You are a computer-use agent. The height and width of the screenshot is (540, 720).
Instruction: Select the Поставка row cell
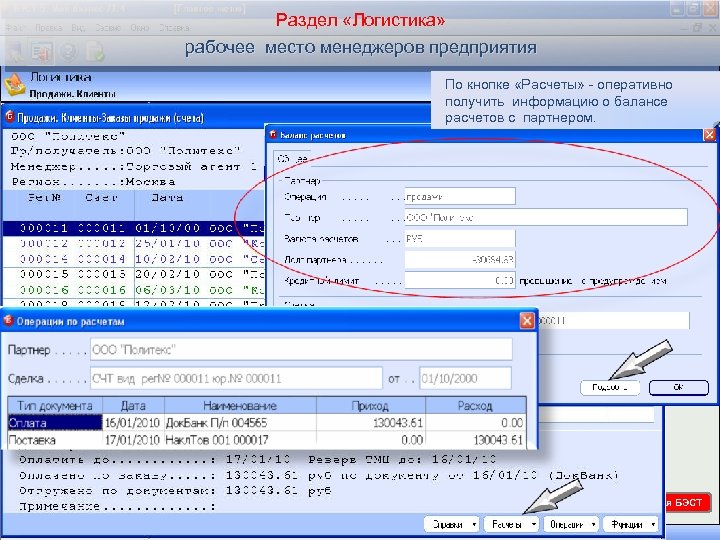[x=55, y=440]
